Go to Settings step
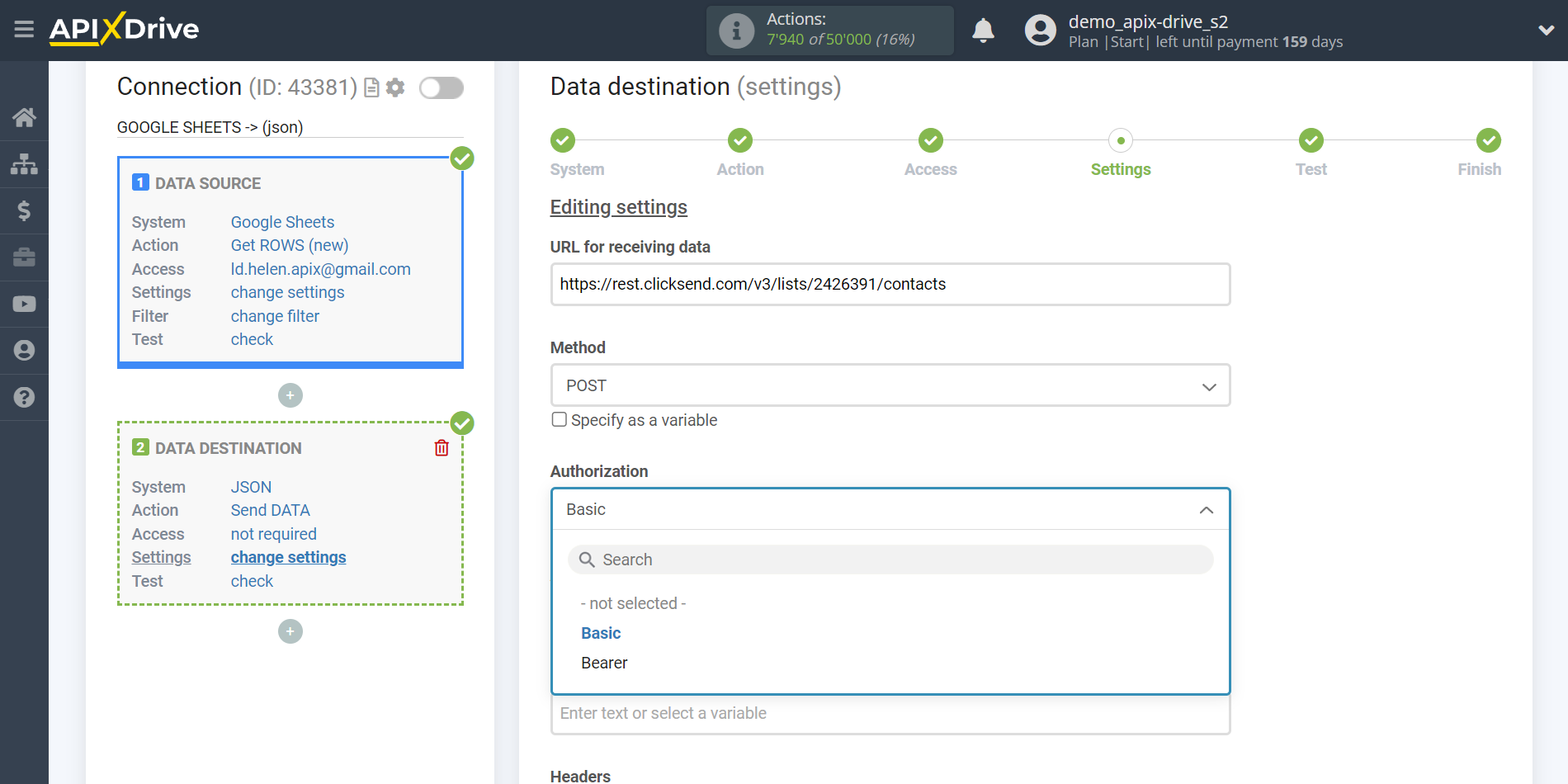 [x=1121, y=140]
